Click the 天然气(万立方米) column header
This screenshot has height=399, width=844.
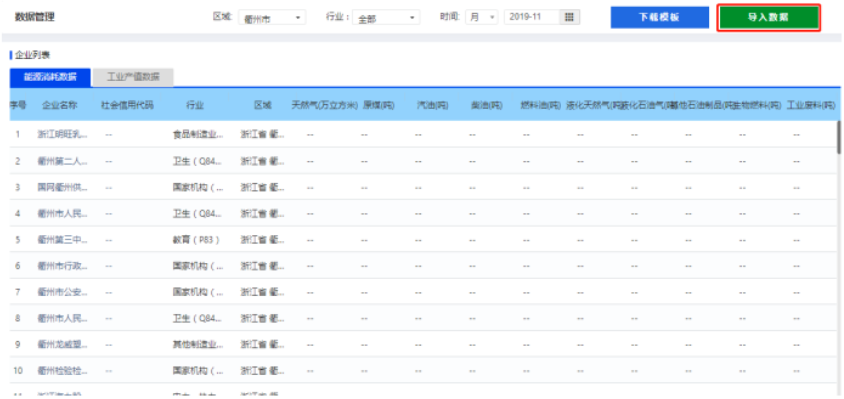[x=325, y=105]
